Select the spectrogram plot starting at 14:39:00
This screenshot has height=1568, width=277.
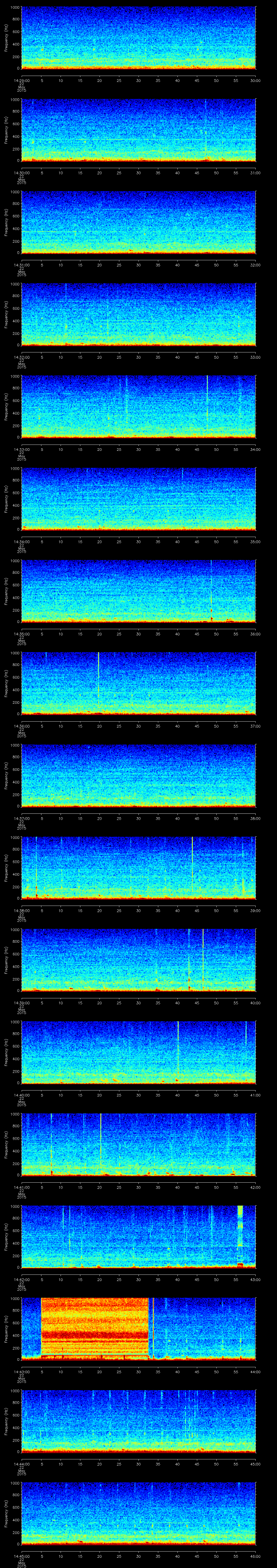138,960
